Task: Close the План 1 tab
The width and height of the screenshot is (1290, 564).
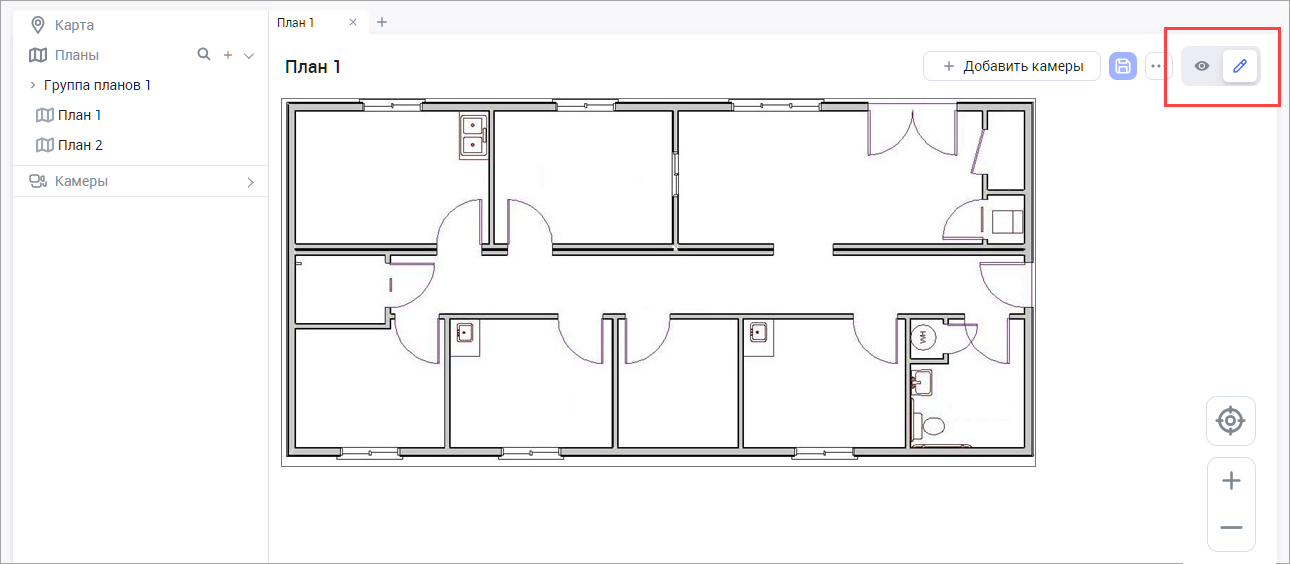Action: click(353, 22)
